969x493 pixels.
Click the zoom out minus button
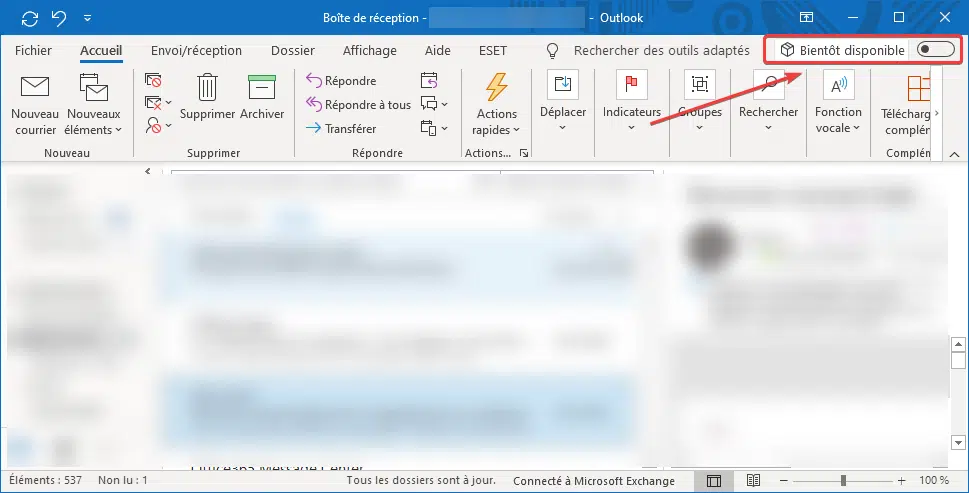pos(784,481)
